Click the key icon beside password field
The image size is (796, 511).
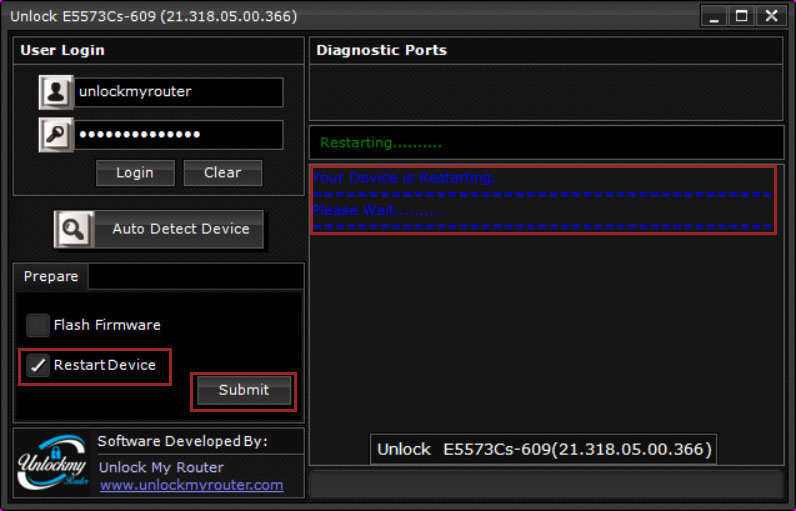tap(56, 135)
